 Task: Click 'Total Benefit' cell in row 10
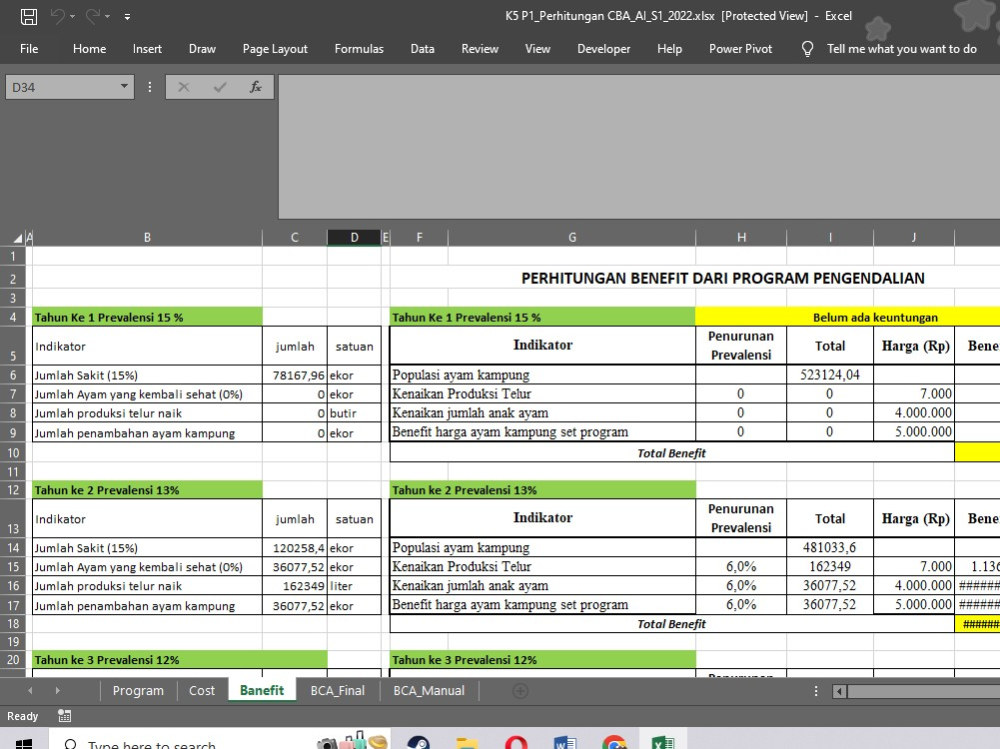point(672,453)
